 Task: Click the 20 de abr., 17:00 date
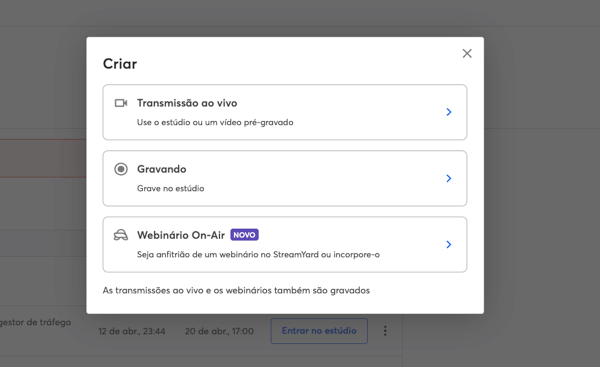(219, 331)
